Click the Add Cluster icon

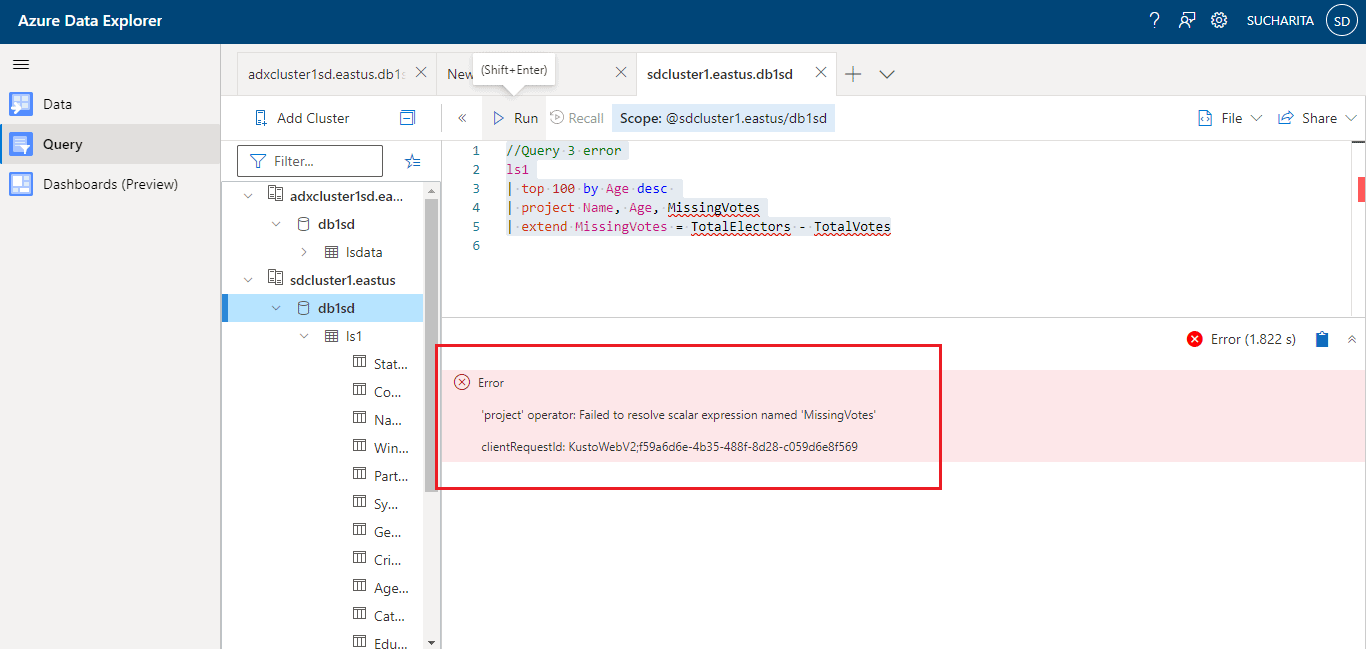[x=261, y=117]
